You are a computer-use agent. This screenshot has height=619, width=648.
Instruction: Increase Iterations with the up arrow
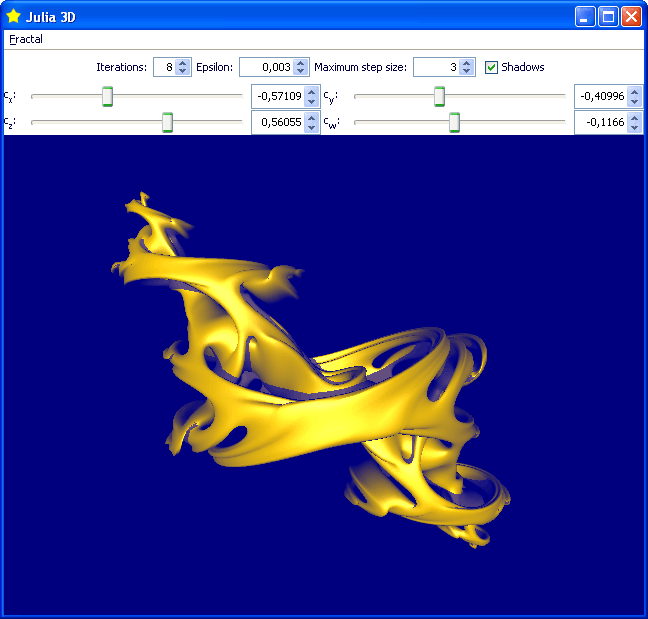pyautogui.click(x=183, y=63)
